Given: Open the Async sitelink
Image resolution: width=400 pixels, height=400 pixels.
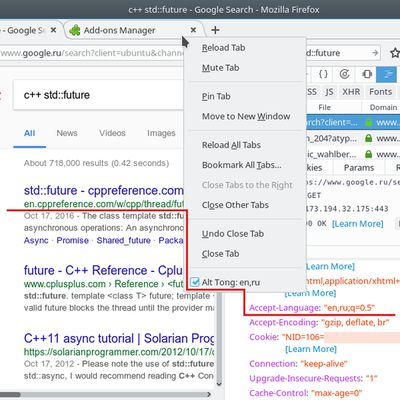Looking at the screenshot, I should coord(36,240).
